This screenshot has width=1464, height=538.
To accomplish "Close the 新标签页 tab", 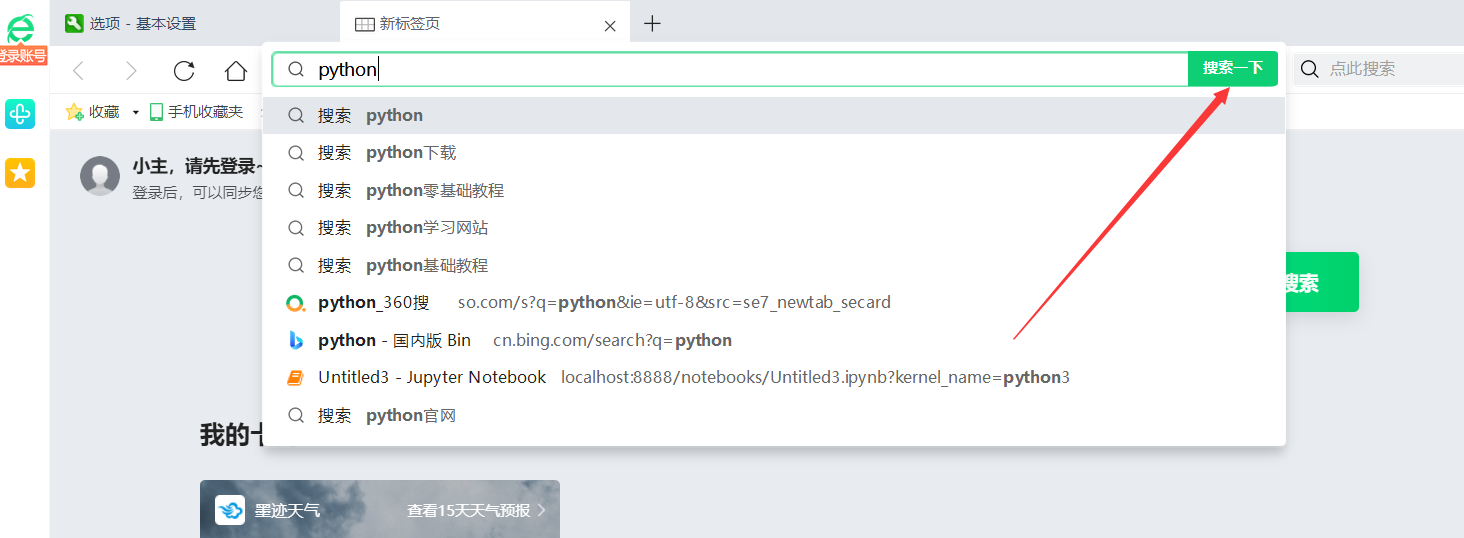I will pos(610,26).
